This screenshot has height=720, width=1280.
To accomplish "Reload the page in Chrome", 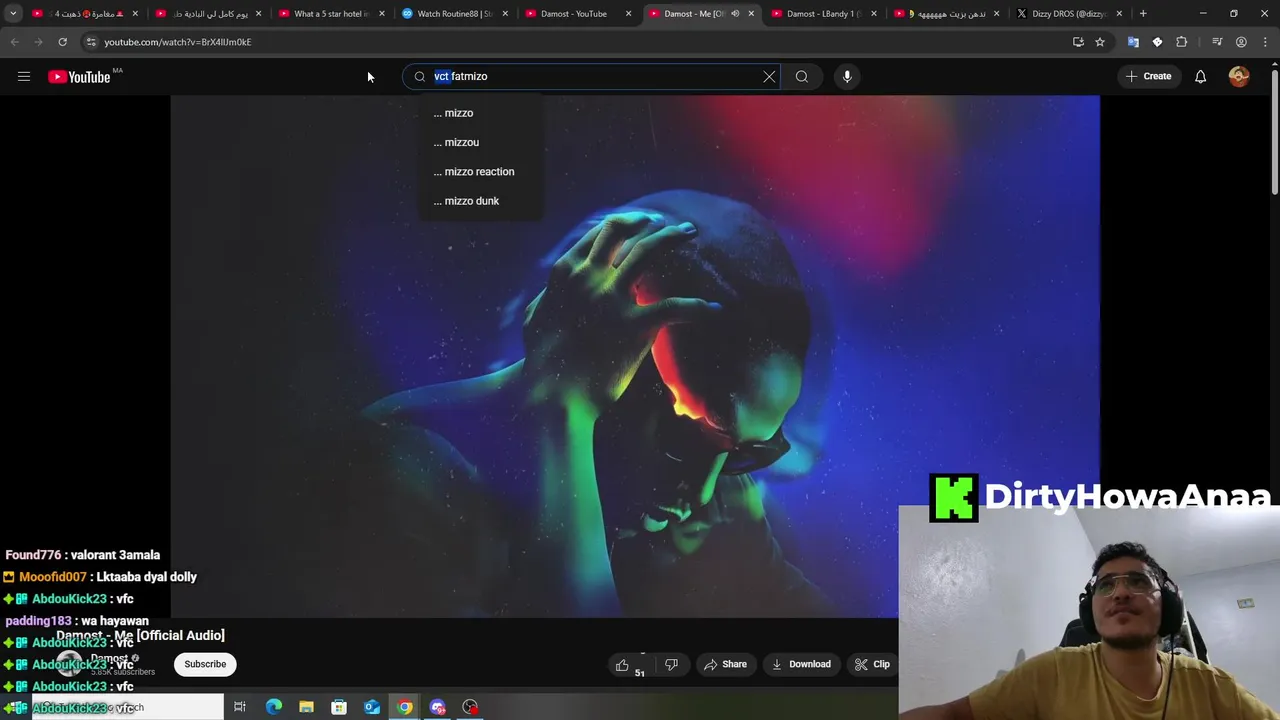I will point(62,42).
